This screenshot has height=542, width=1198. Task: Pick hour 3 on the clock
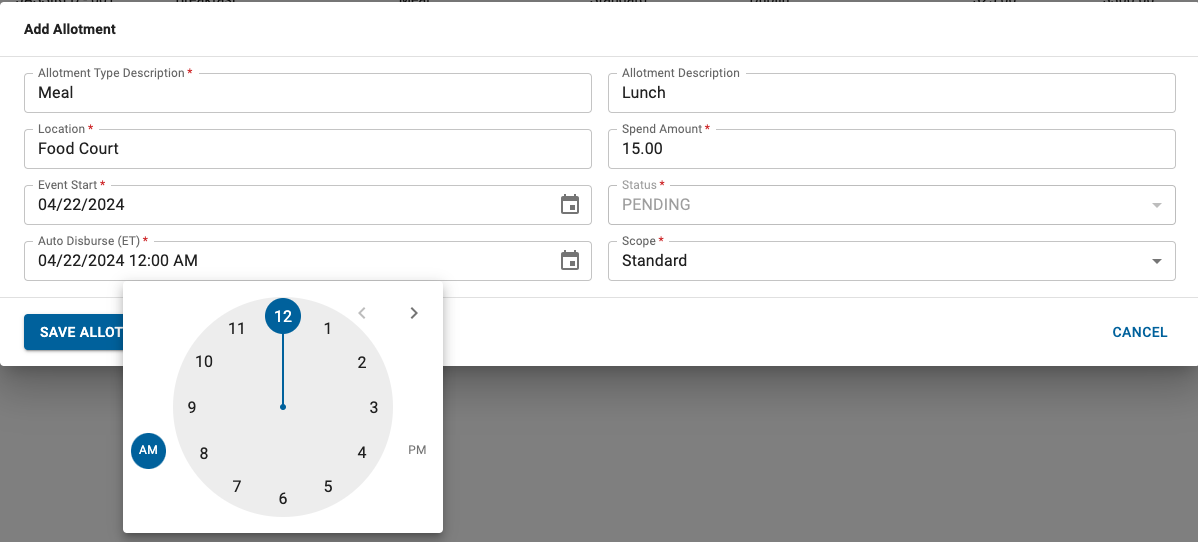pyautogui.click(x=374, y=407)
